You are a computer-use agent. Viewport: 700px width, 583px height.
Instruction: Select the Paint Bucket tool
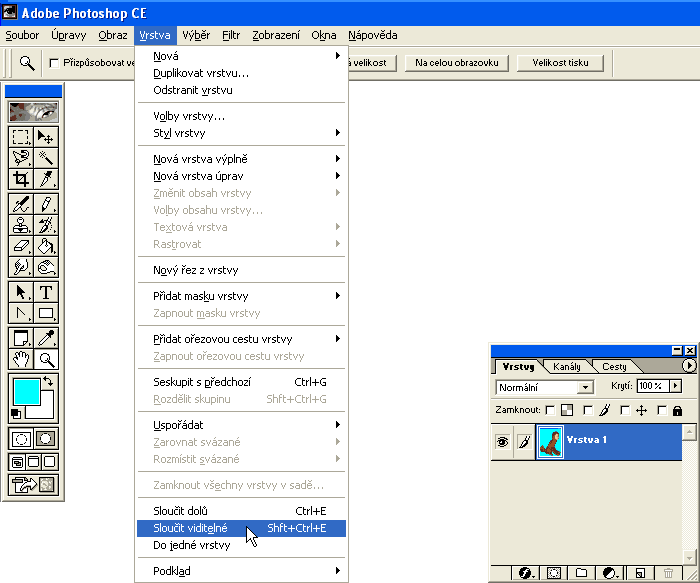(x=46, y=246)
